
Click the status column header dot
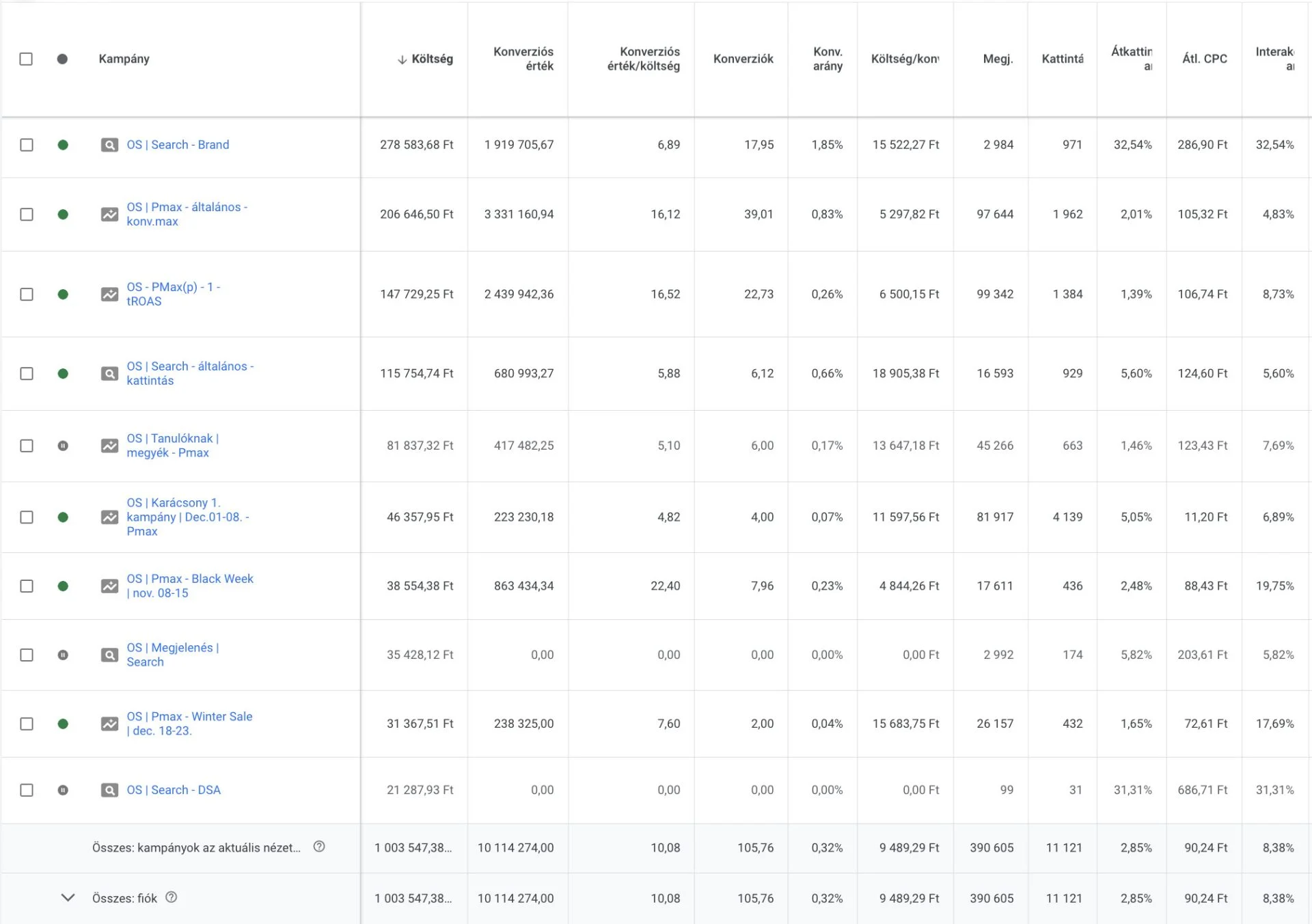click(x=62, y=59)
